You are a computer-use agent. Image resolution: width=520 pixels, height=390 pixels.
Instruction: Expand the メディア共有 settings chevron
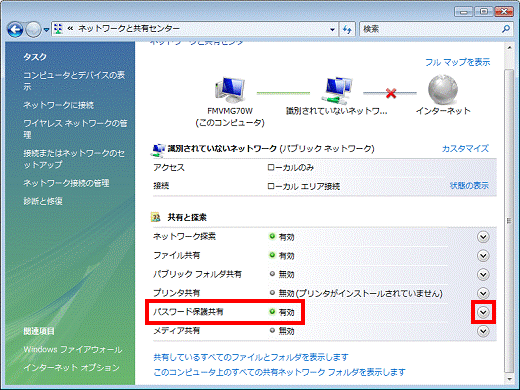pyautogui.click(x=483, y=331)
